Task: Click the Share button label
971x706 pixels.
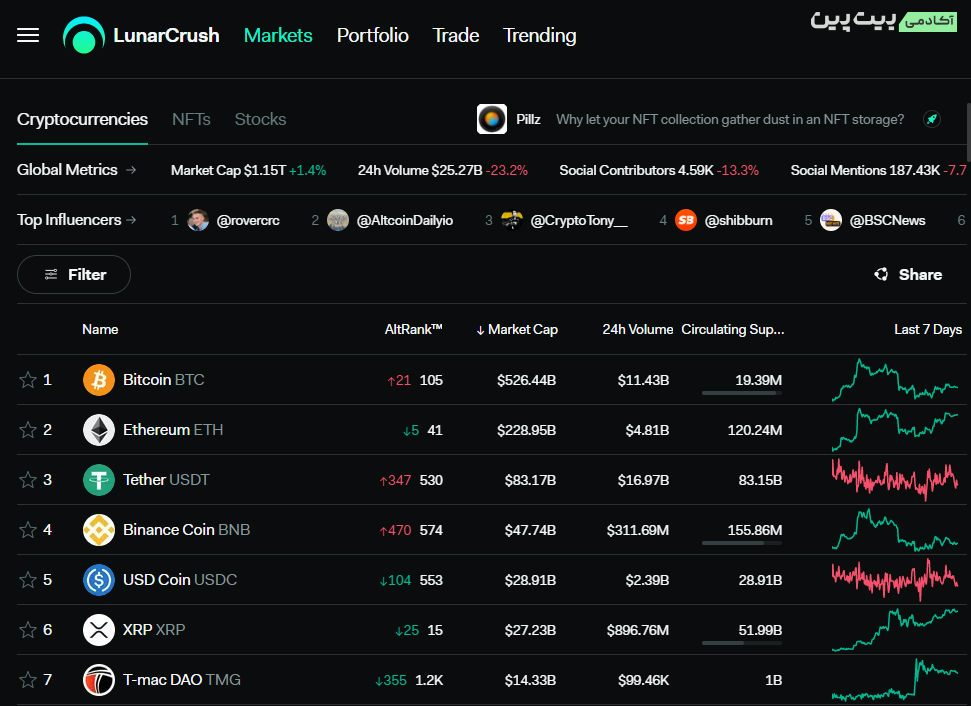Action: [920, 274]
